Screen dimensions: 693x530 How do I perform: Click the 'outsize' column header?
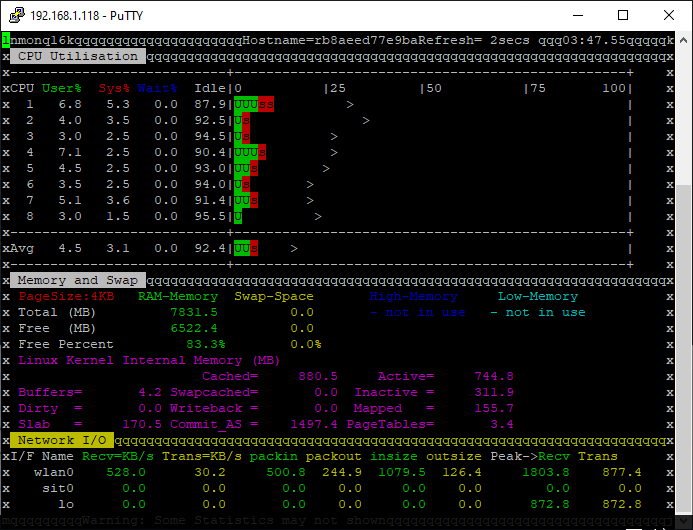coord(453,456)
